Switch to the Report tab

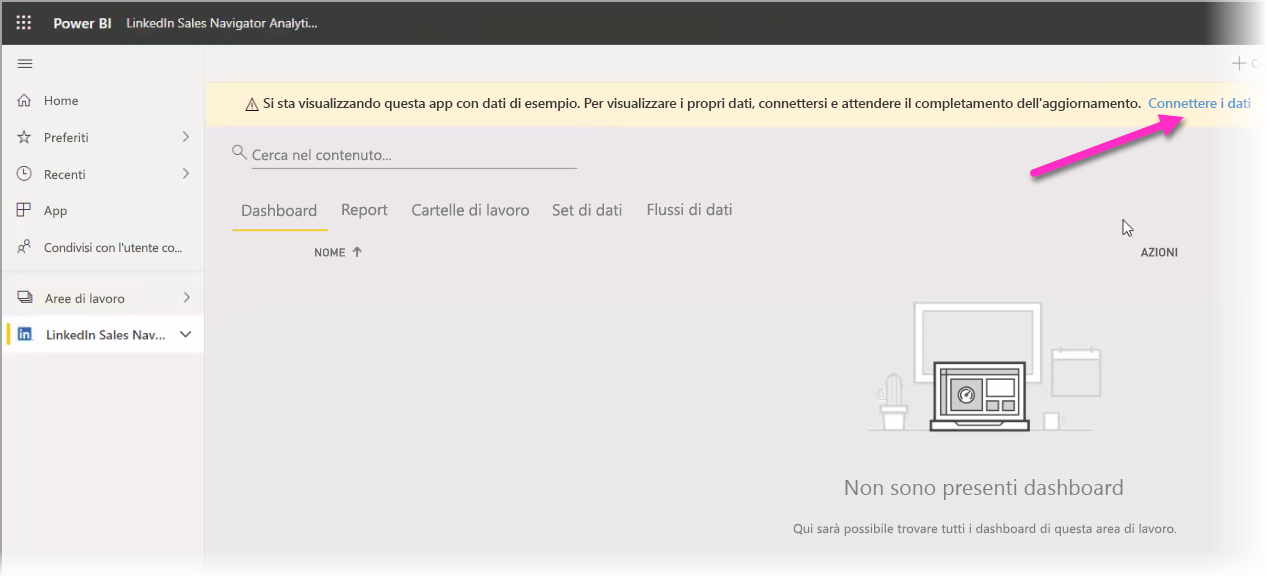coord(364,210)
